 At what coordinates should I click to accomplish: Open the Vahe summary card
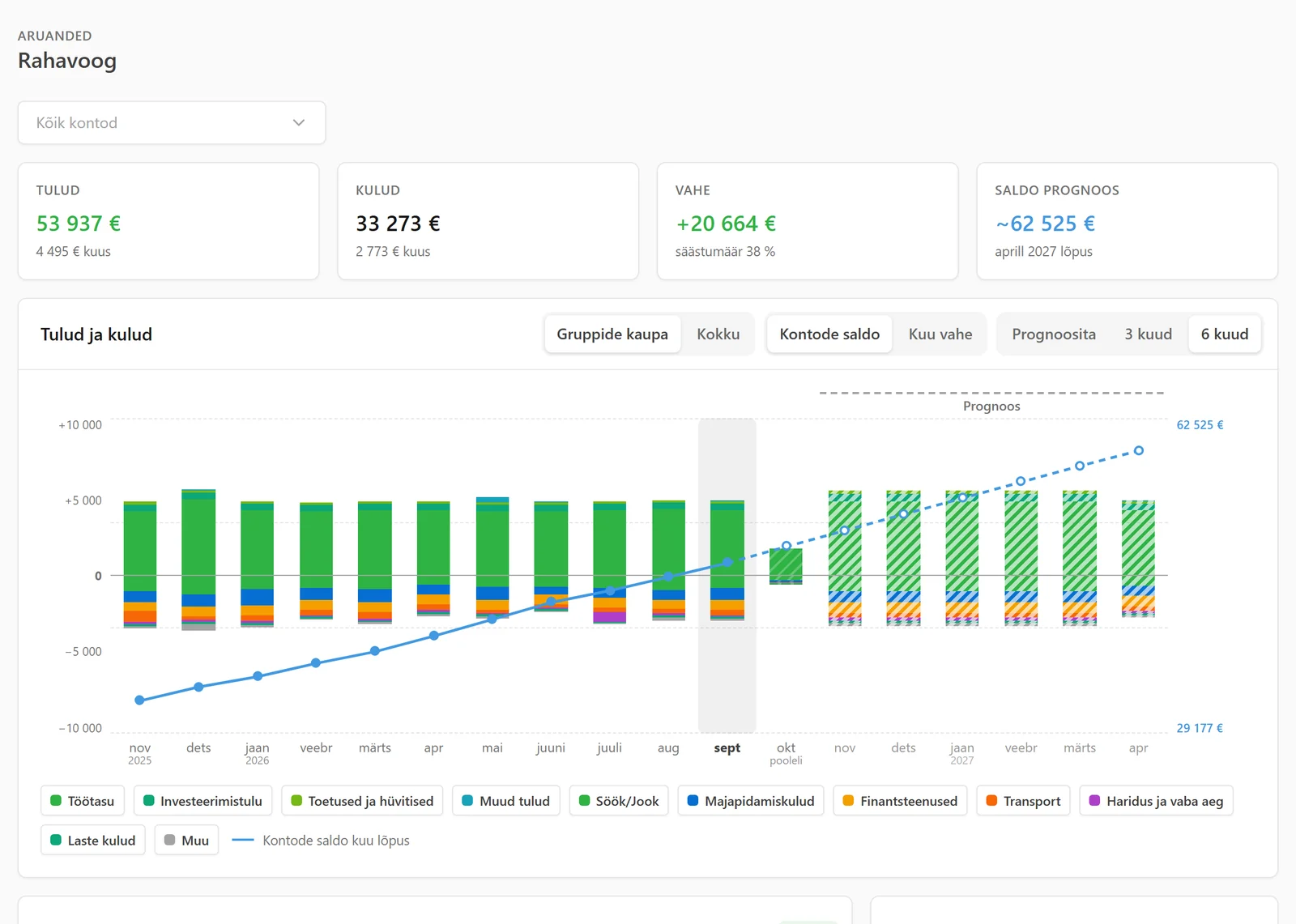pyautogui.click(x=808, y=221)
